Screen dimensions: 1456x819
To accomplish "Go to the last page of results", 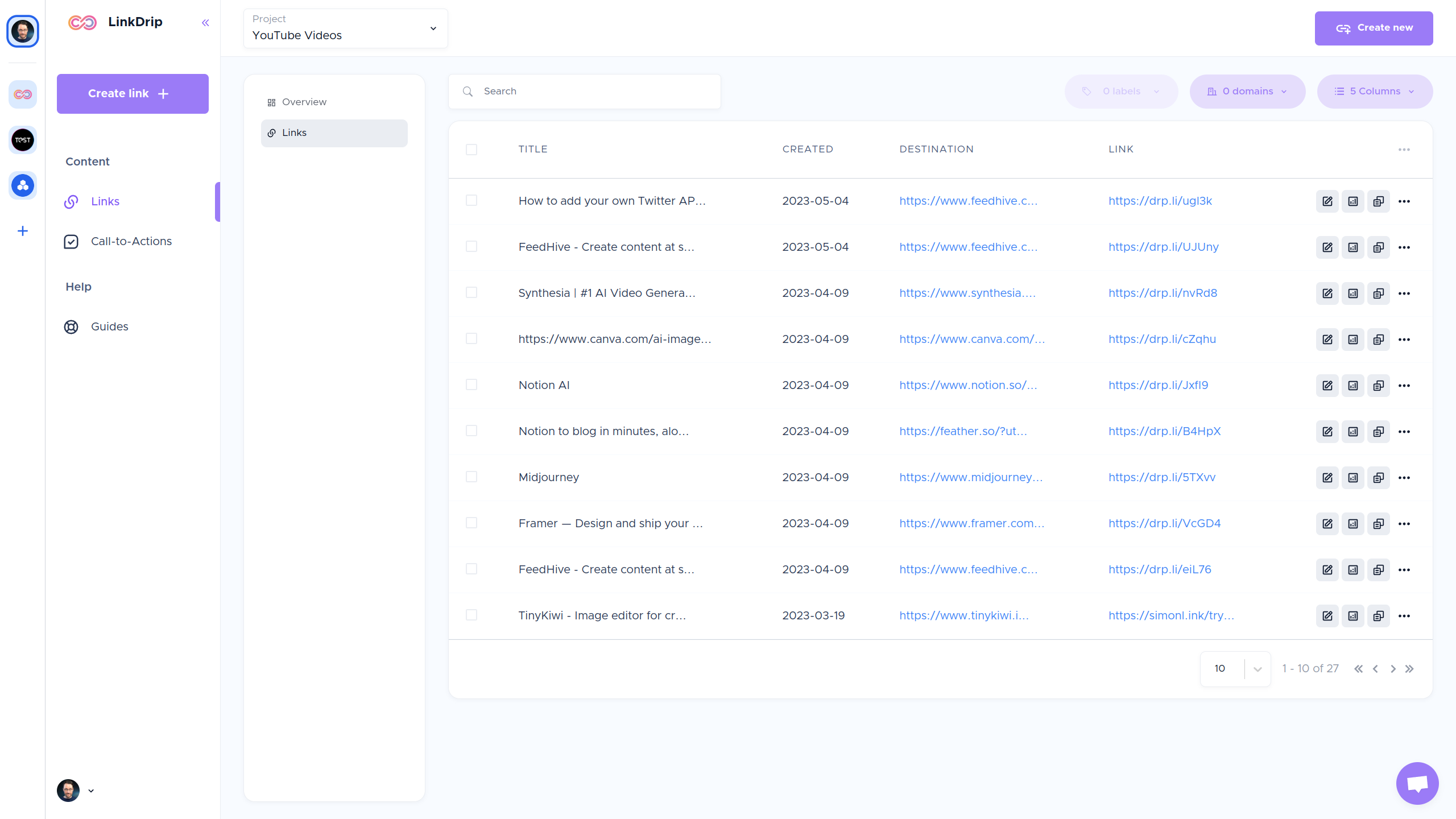I will [x=1409, y=669].
